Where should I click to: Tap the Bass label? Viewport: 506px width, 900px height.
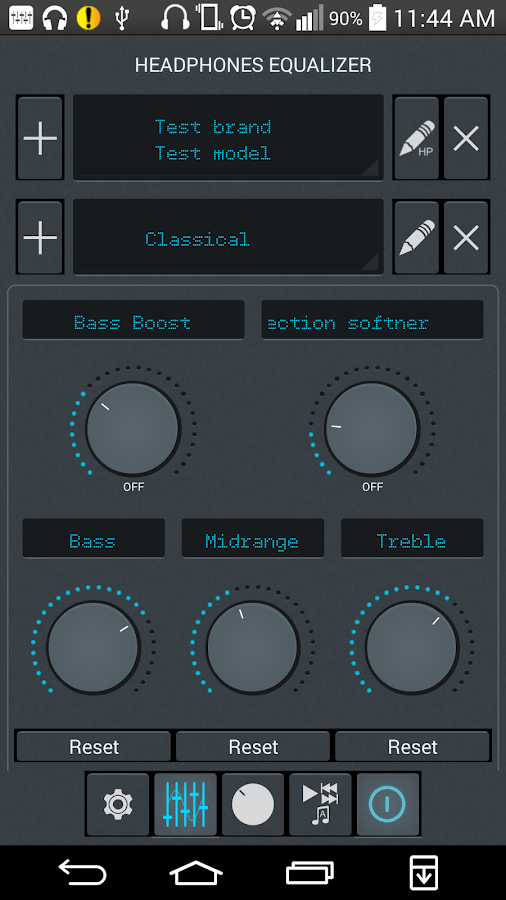(x=94, y=538)
